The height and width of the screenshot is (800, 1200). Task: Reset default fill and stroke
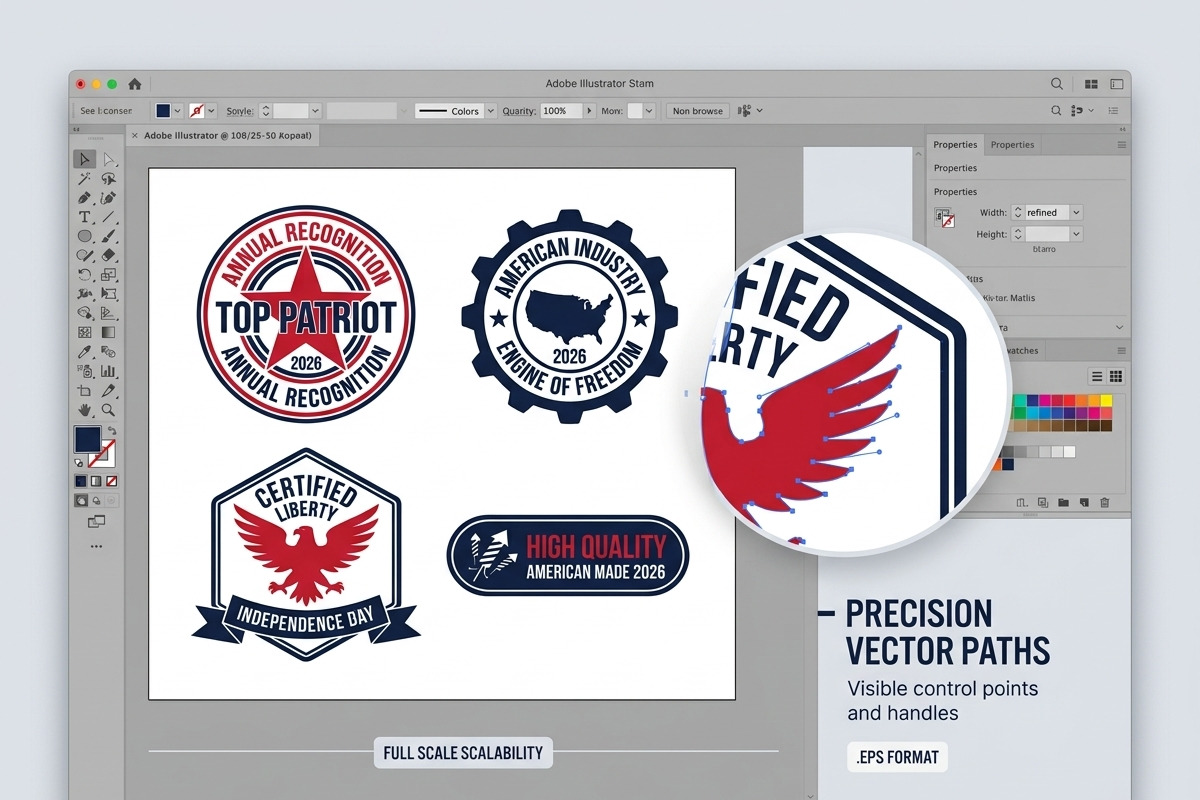79,463
